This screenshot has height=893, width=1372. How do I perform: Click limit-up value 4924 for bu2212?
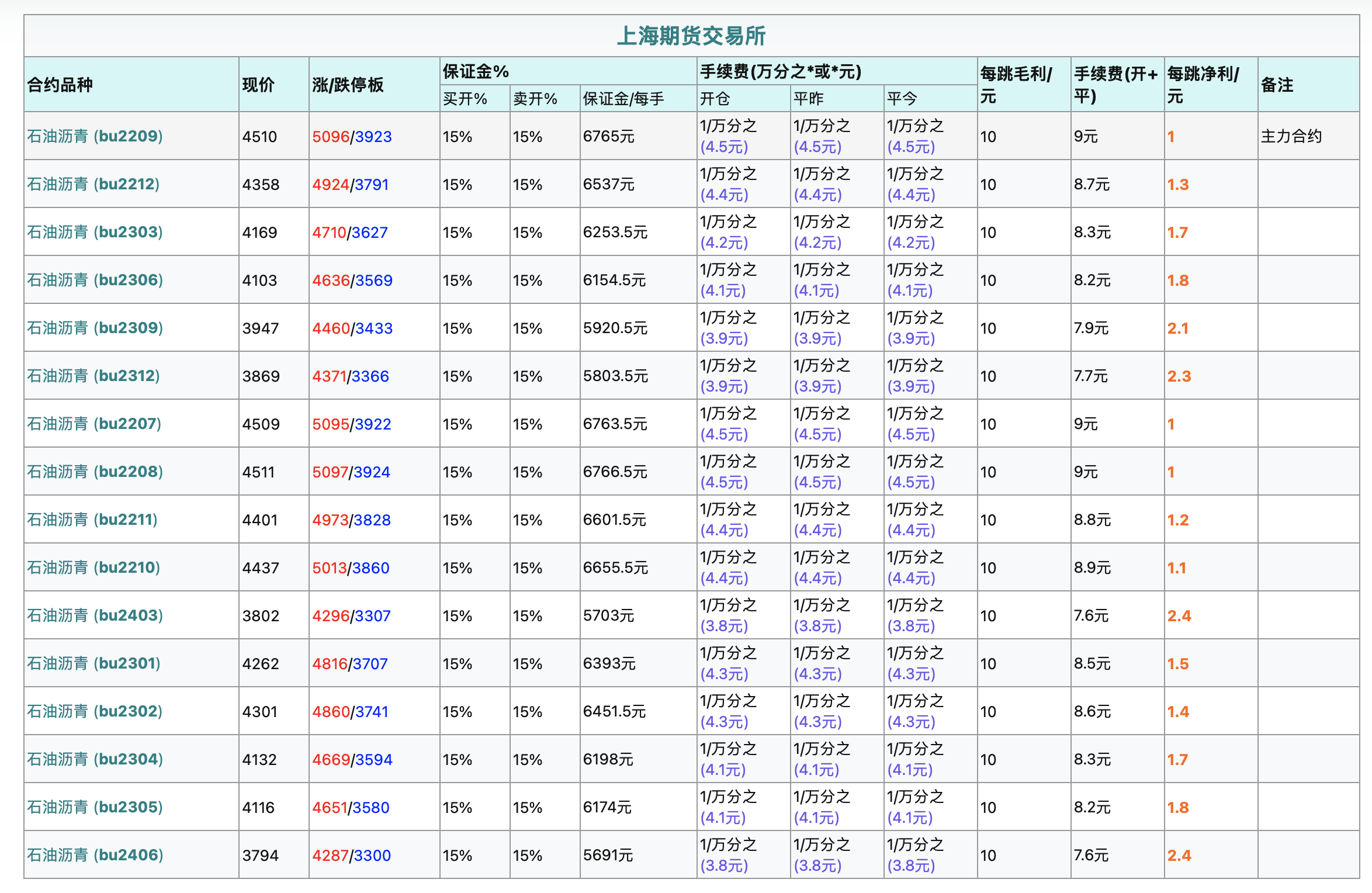point(331,185)
